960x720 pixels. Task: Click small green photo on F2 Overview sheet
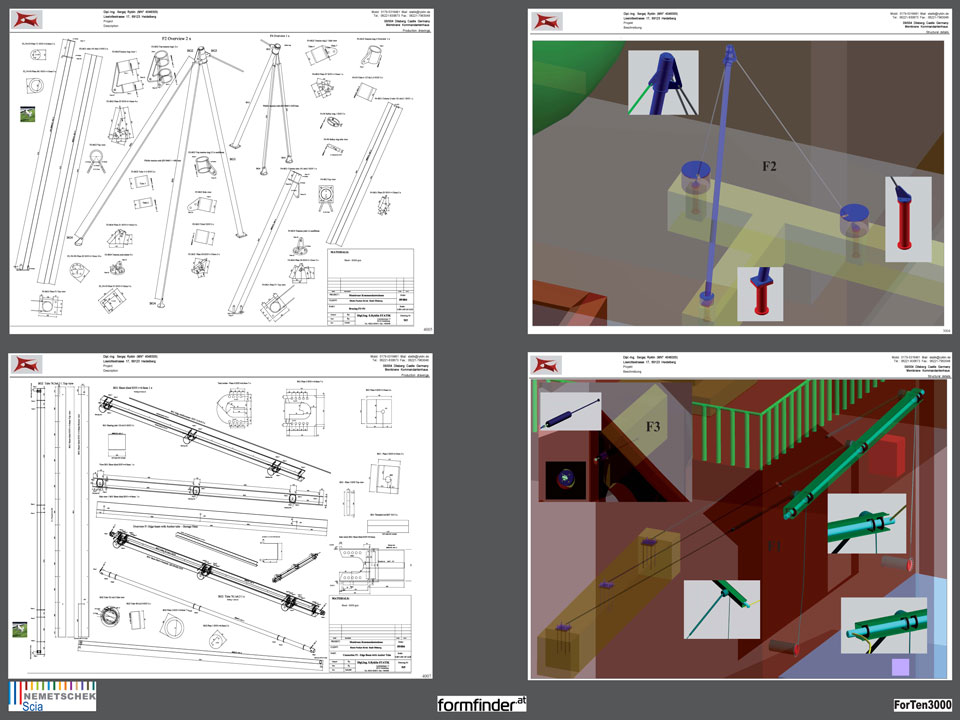coord(29,114)
